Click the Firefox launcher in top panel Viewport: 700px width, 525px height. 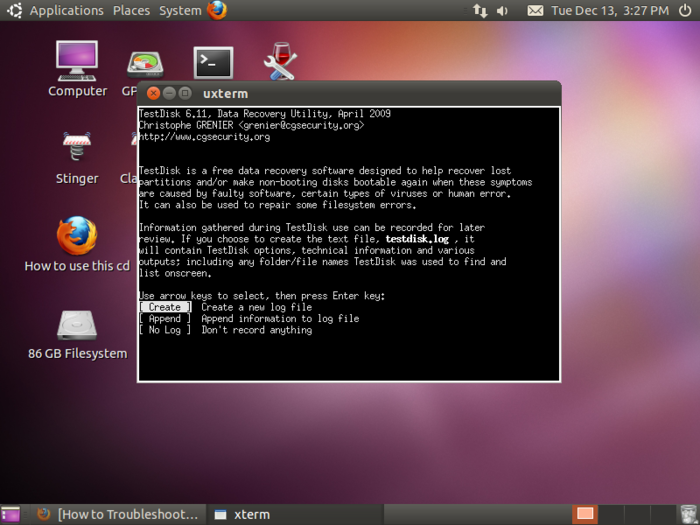[217, 10]
